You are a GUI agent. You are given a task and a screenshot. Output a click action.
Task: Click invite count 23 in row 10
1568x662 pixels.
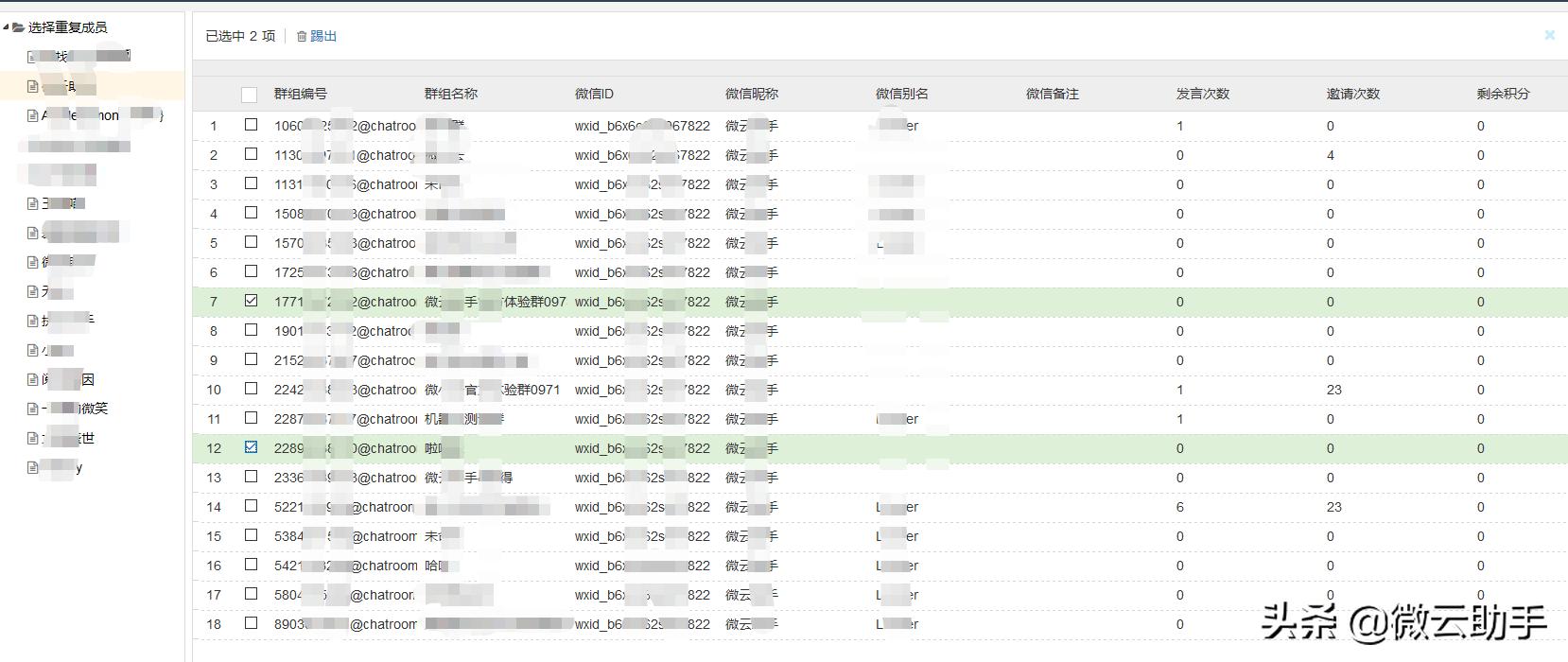(1334, 390)
